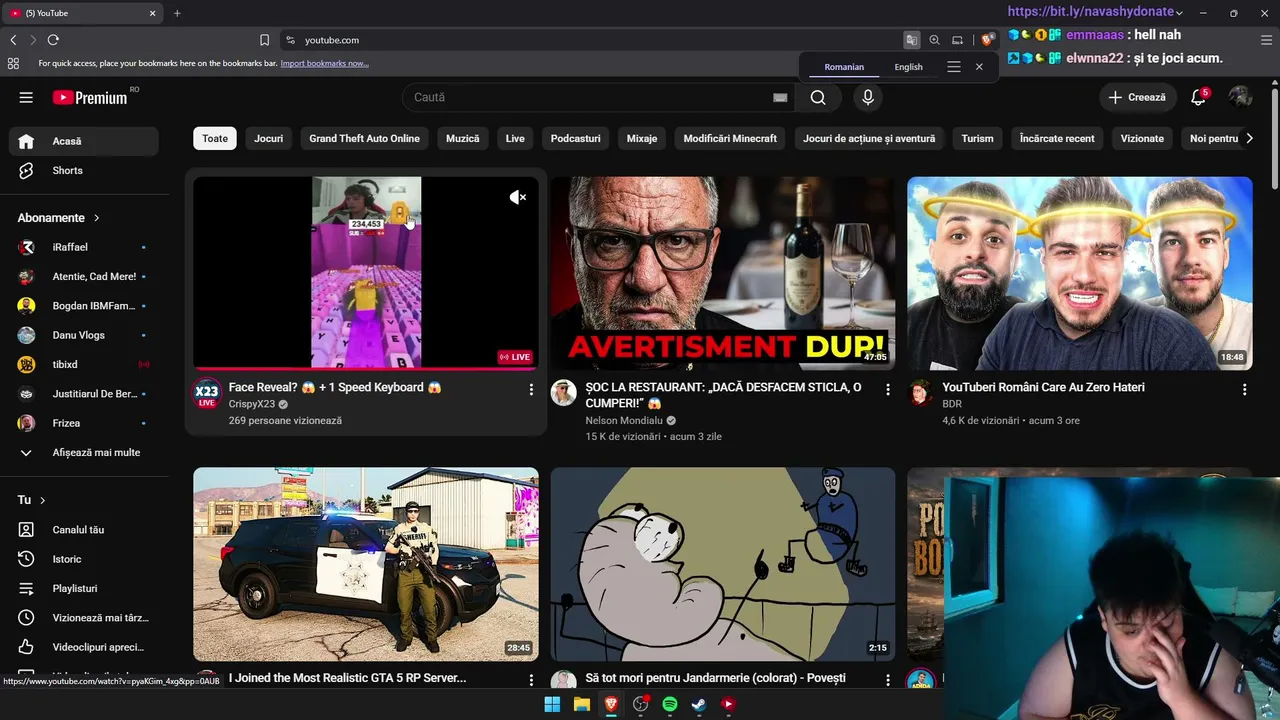Image resolution: width=1280 pixels, height=720 pixels.
Task: Open tibixd subscription channel
Action: tap(83, 365)
